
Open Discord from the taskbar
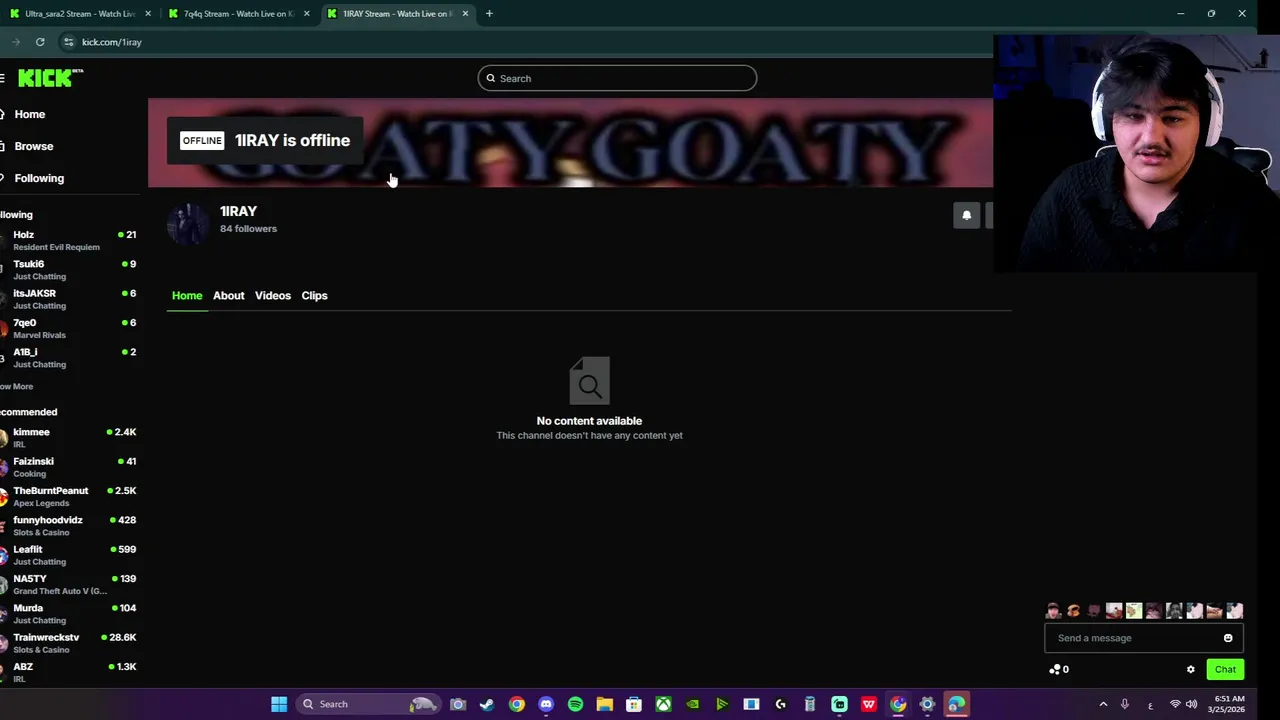pyautogui.click(x=546, y=704)
